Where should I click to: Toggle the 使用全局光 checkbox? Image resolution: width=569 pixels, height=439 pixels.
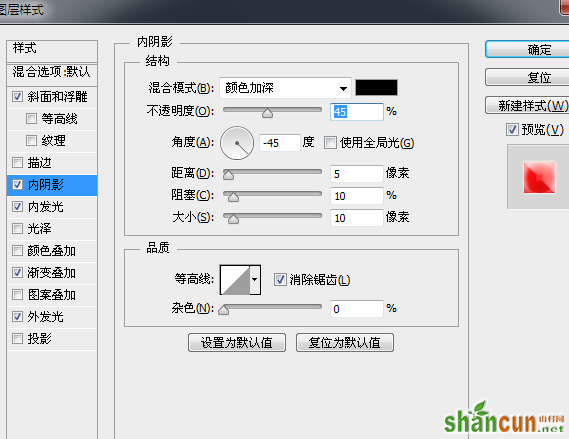(330, 143)
